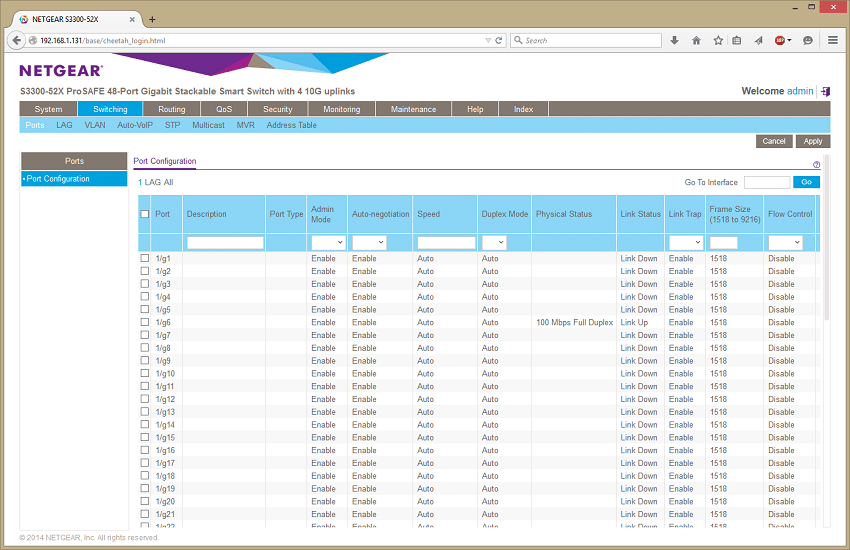850x550 pixels.
Task: Open the LAG submenu
Action: click(64, 125)
